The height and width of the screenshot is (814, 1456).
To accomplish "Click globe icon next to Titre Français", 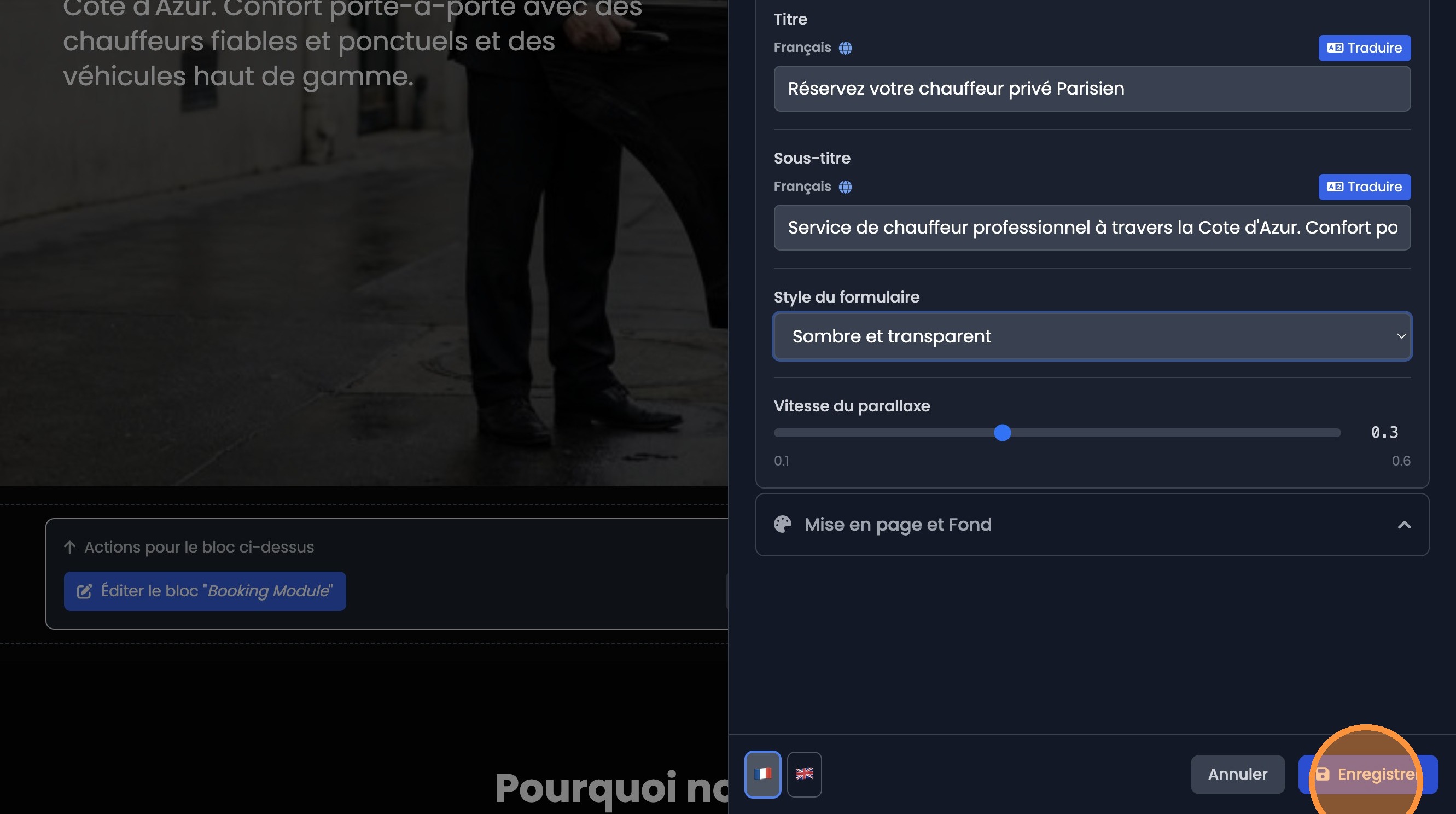I will click(x=845, y=48).
